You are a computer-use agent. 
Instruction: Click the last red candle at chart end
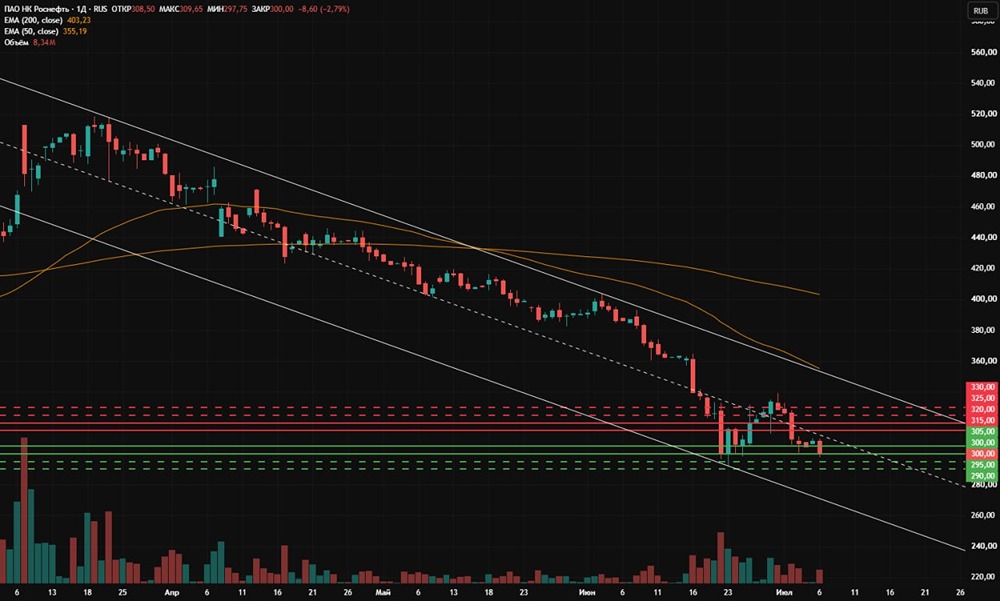pyautogui.click(x=820, y=447)
